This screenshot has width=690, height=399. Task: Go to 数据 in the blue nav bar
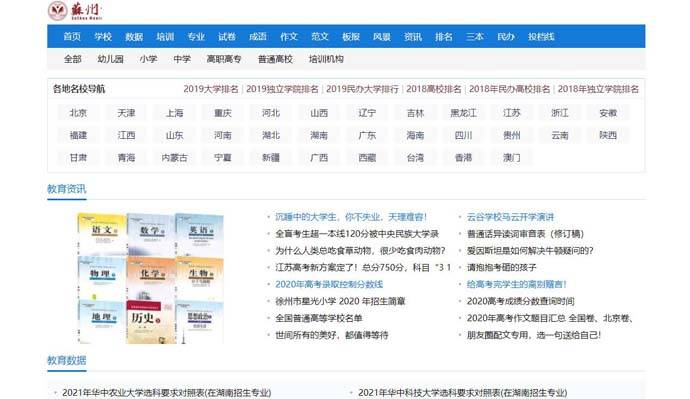134,37
